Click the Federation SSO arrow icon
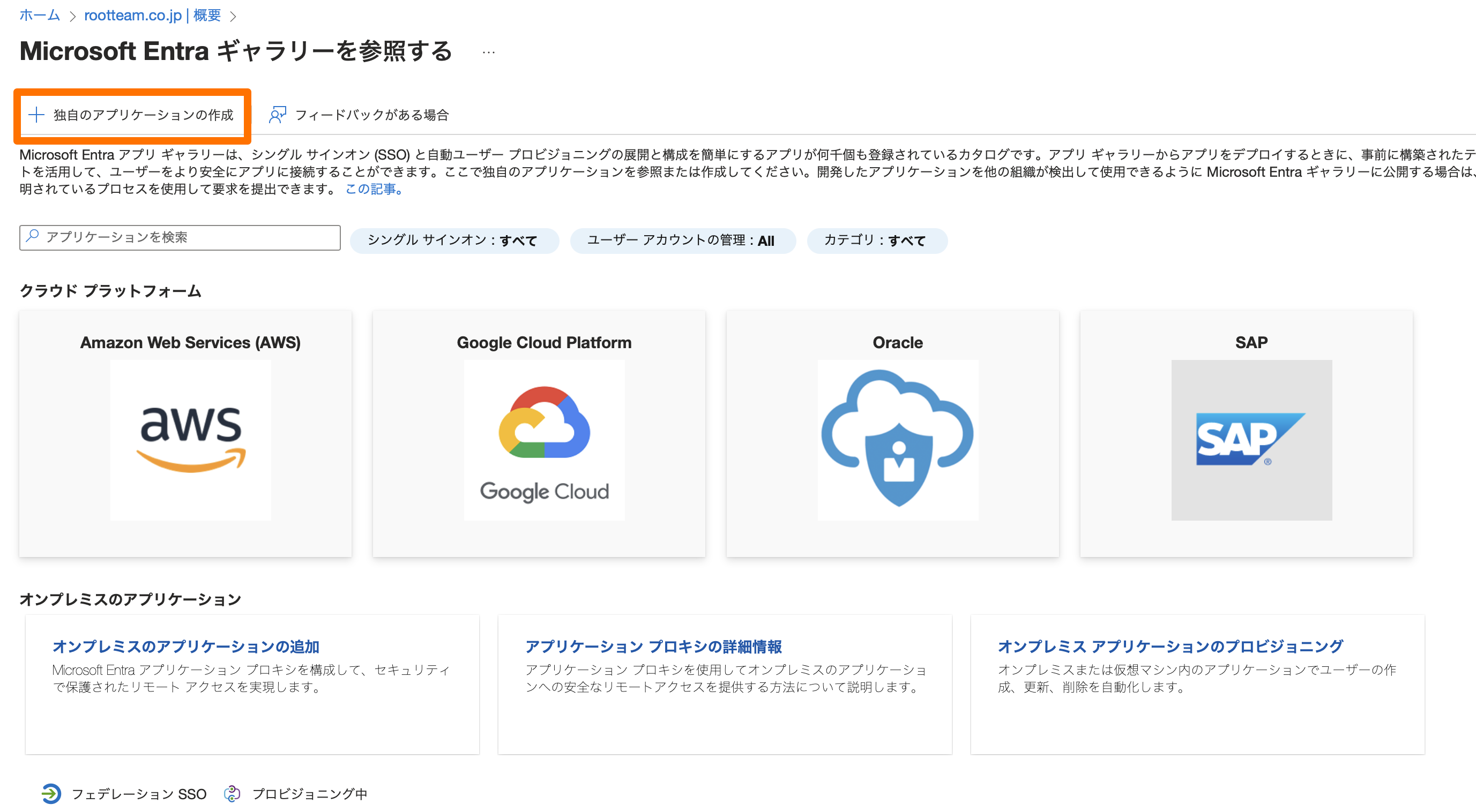 point(51,793)
